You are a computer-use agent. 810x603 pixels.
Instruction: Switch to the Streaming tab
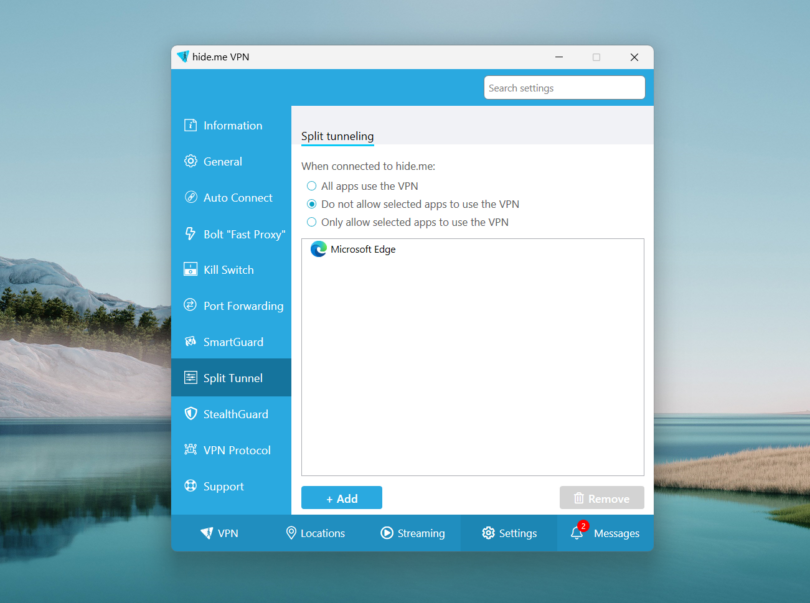tap(412, 533)
